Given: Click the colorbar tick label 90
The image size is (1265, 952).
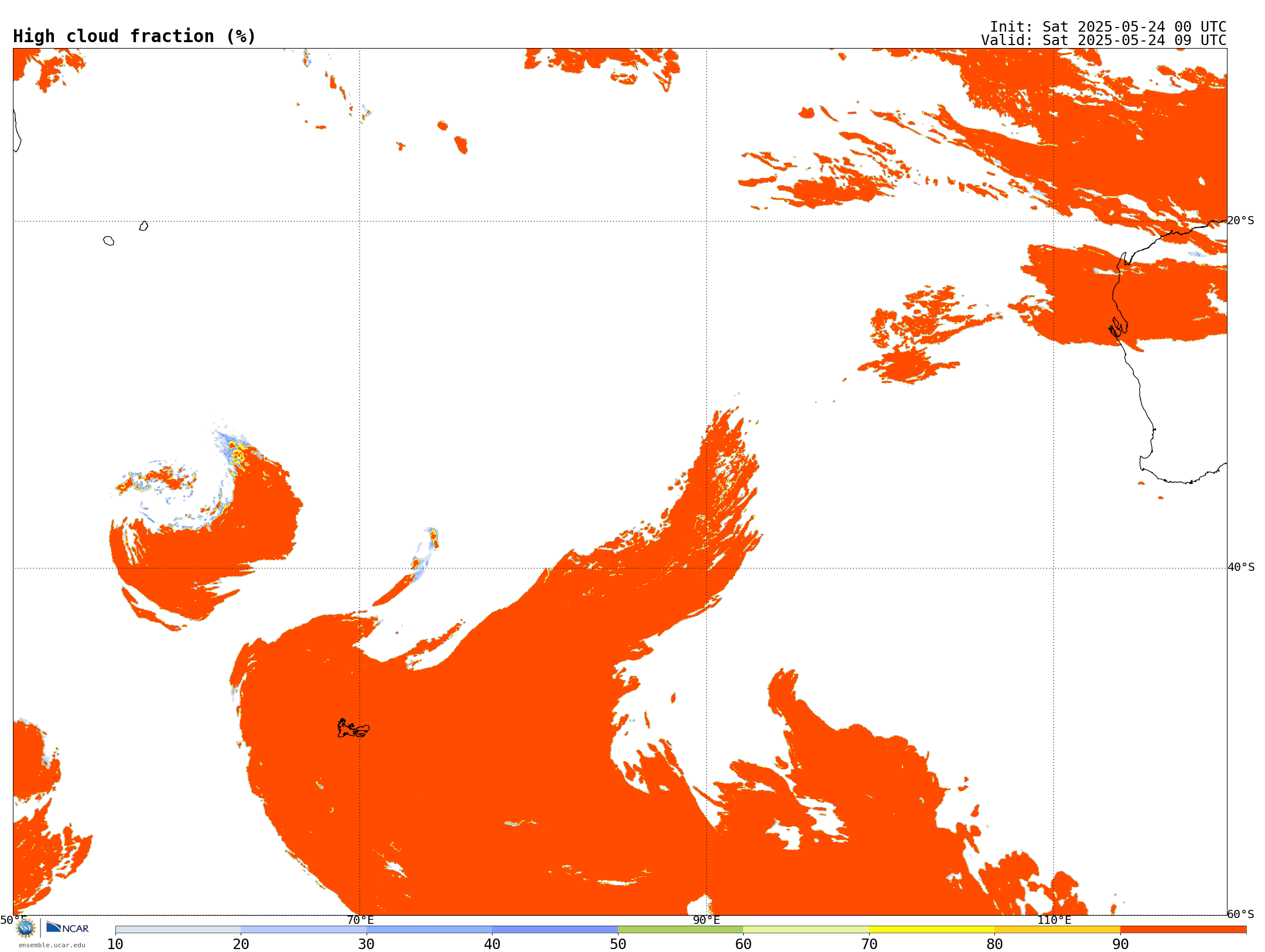Looking at the screenshot, I should coord(1120,944).
